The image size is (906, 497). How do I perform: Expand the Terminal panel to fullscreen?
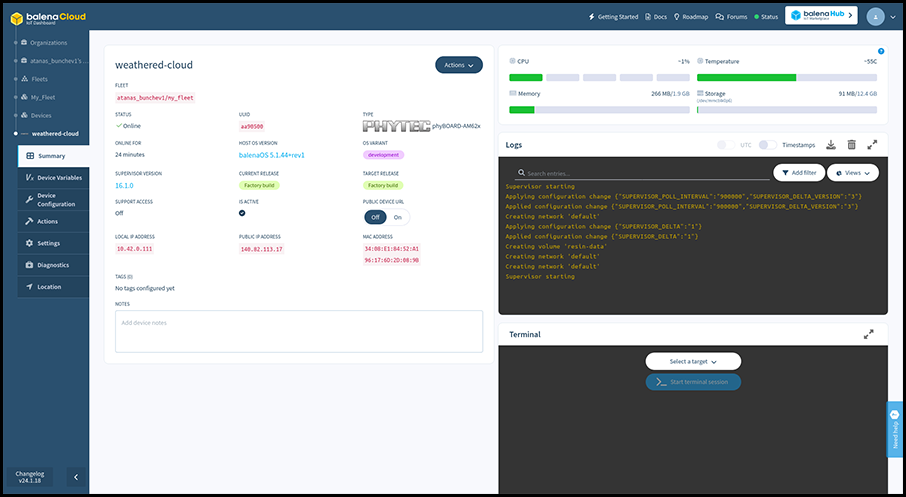868,335
